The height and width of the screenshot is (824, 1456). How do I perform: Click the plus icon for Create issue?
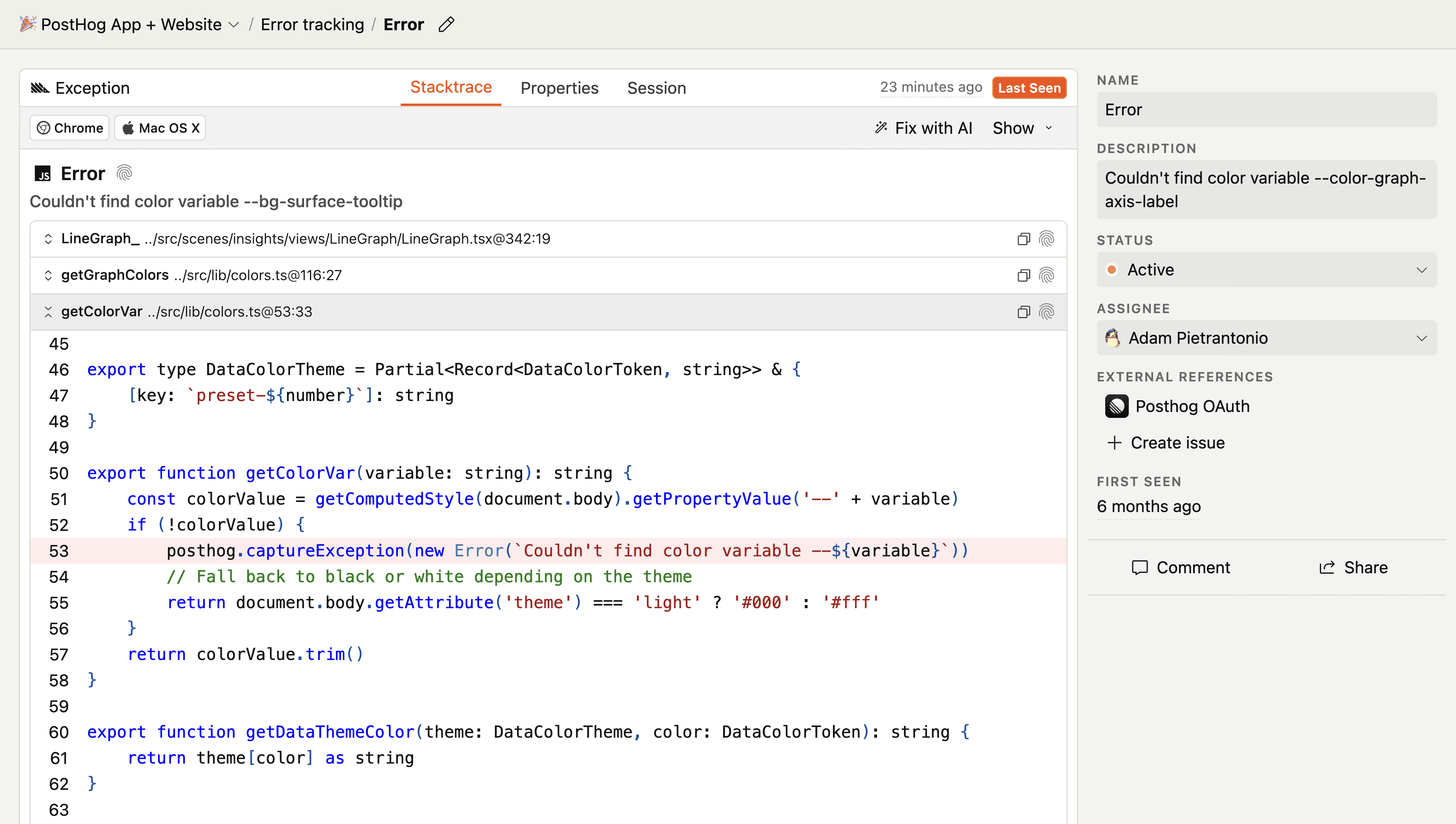point(1114,443)
